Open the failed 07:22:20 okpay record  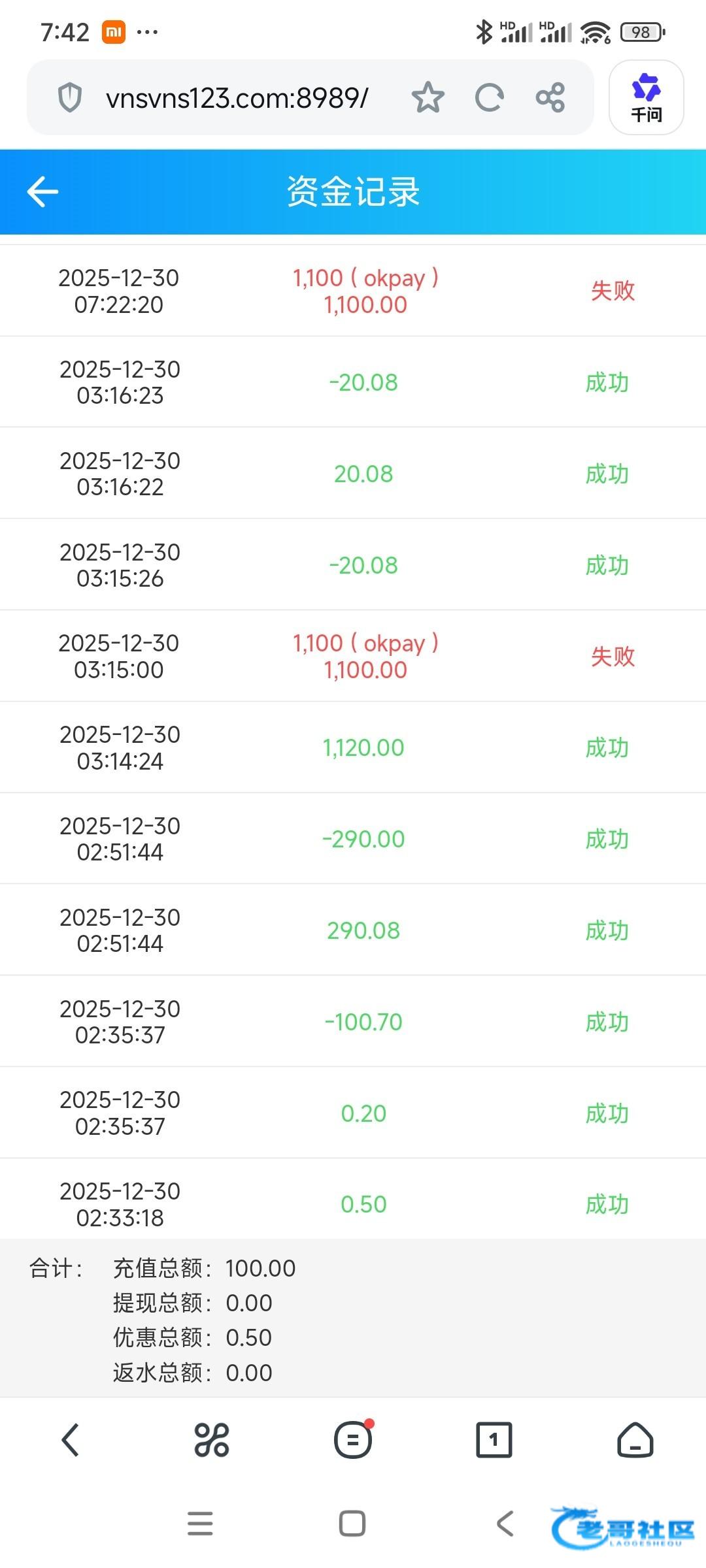(353, 291)
